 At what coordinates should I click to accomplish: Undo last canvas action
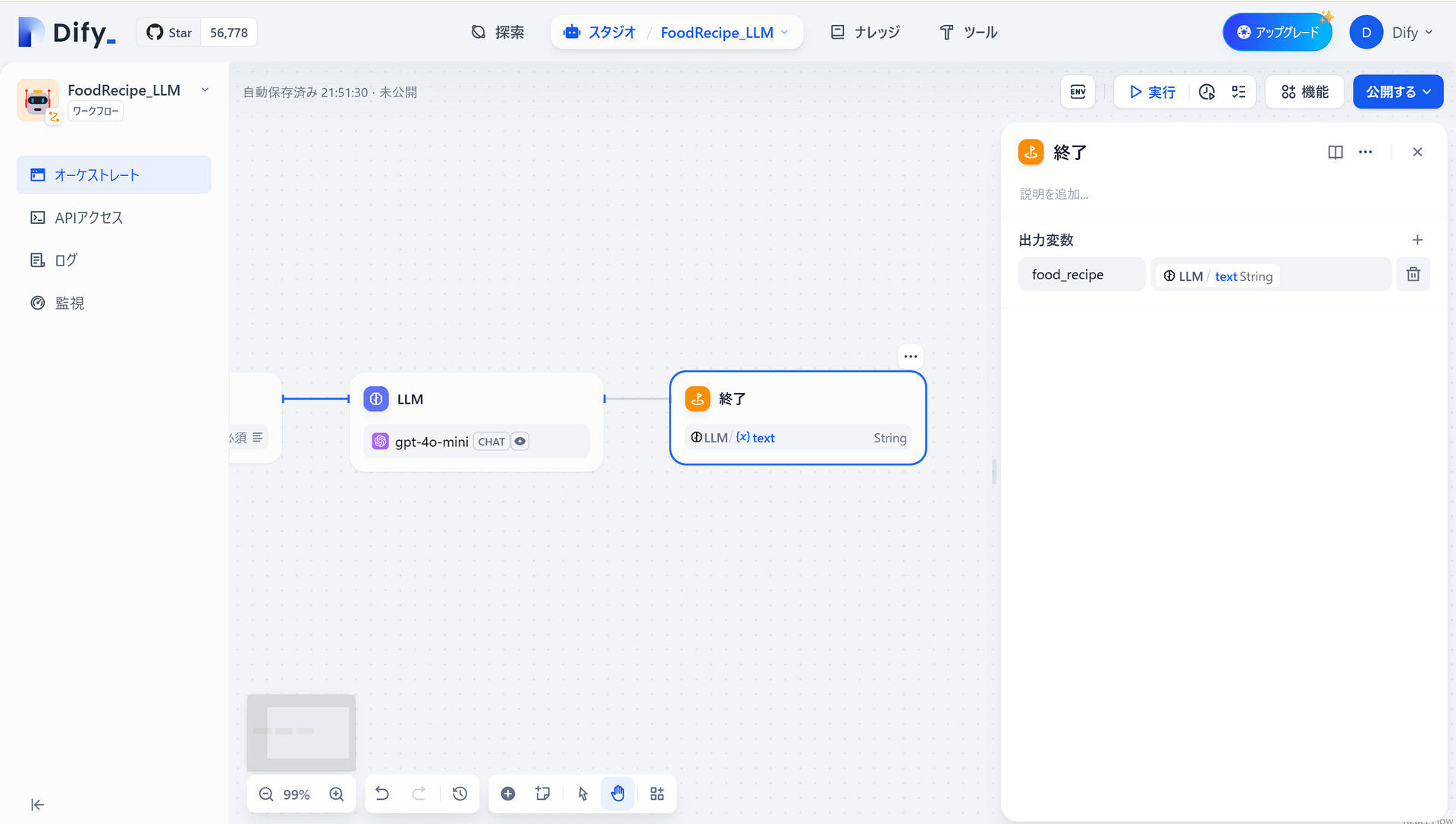[x=382, y=794]
